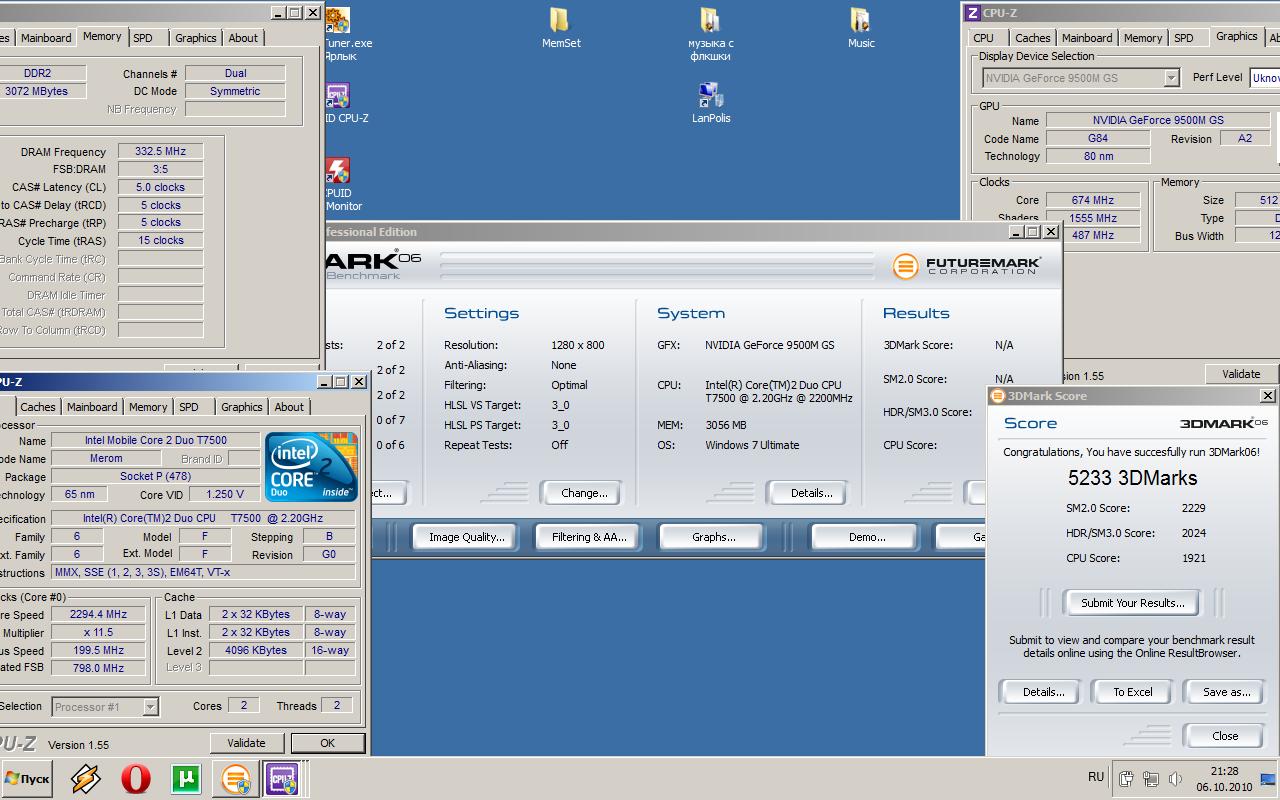Click the Change... button under Settings
Image resolution: width=1280 pixels, height=800 pixels.
click(584, 493)
